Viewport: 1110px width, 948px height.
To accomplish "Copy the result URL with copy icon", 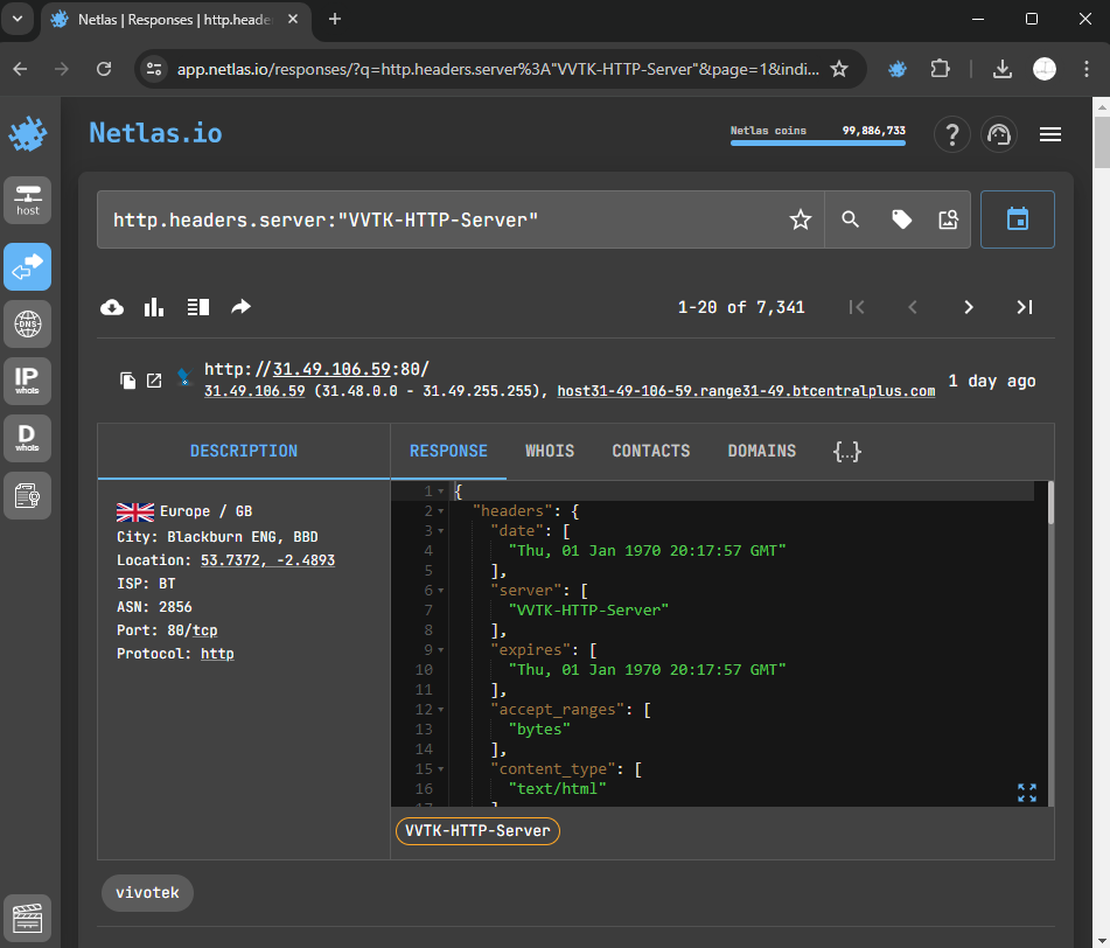I will 127,380.
